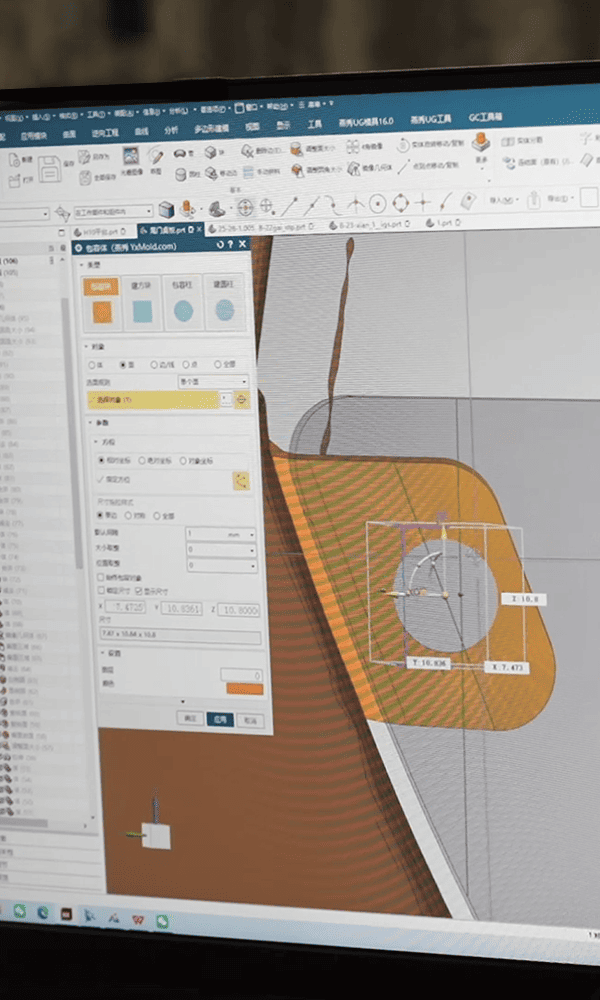Screen dimensions: 600x1000
Task: Open the GC Toolbox ribbon tab
Action: click(x=485, y=117)
